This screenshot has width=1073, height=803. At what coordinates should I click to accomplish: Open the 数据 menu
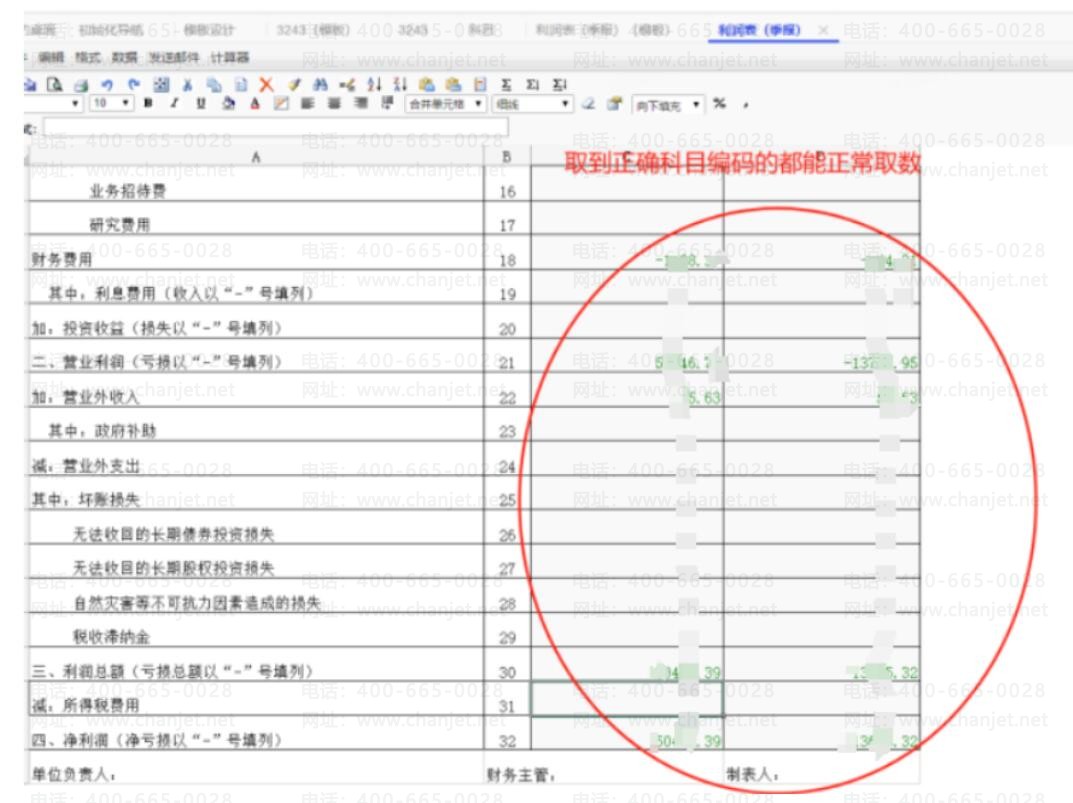(125, 58)
